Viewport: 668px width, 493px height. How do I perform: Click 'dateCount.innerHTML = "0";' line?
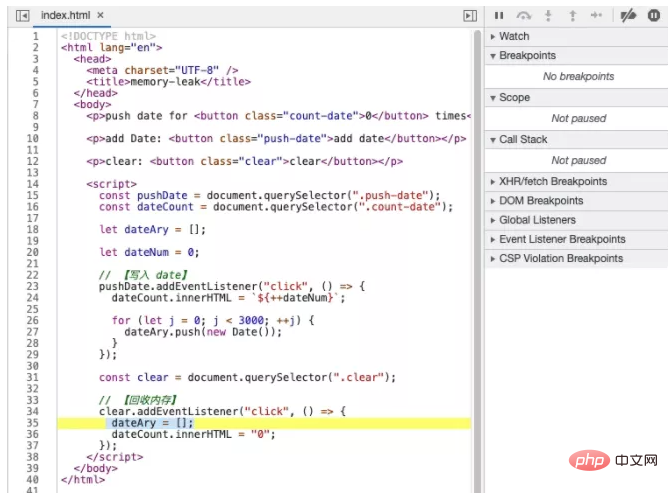coord(194,434)
